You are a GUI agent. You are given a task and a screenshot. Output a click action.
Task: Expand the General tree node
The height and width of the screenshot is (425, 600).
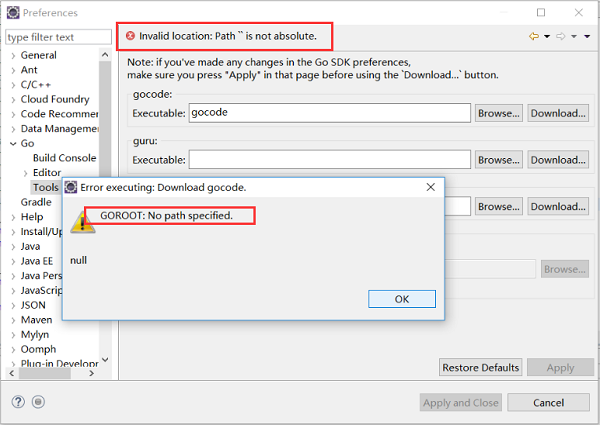[x=13, y=56]
